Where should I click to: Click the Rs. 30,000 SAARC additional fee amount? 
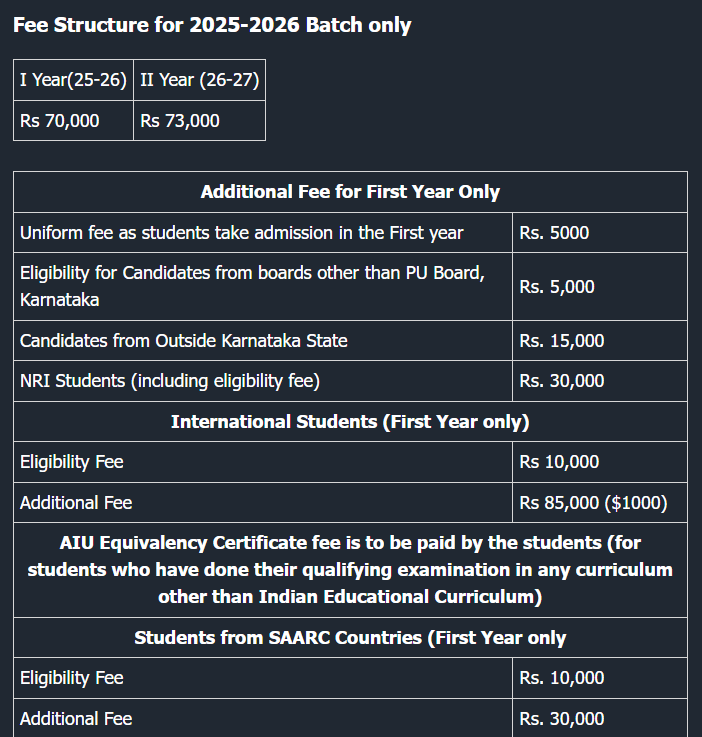click(562, 719)
